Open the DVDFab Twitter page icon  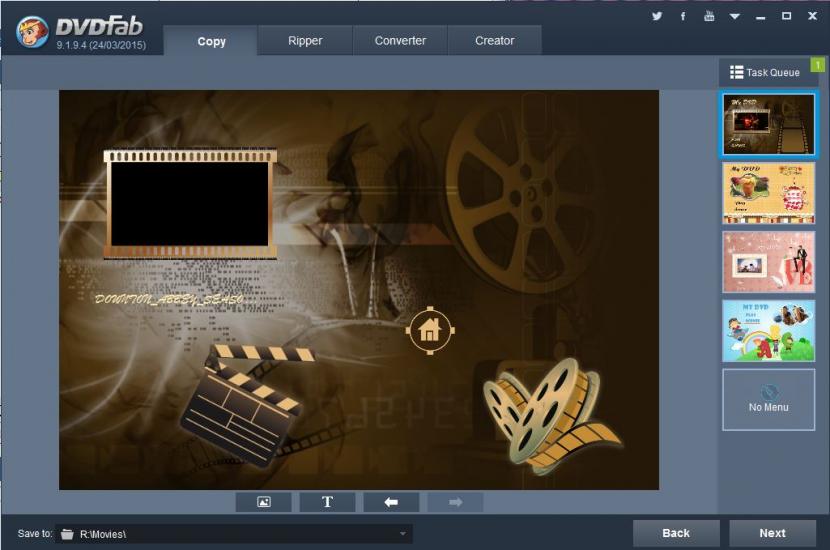[x=657, y=16]
